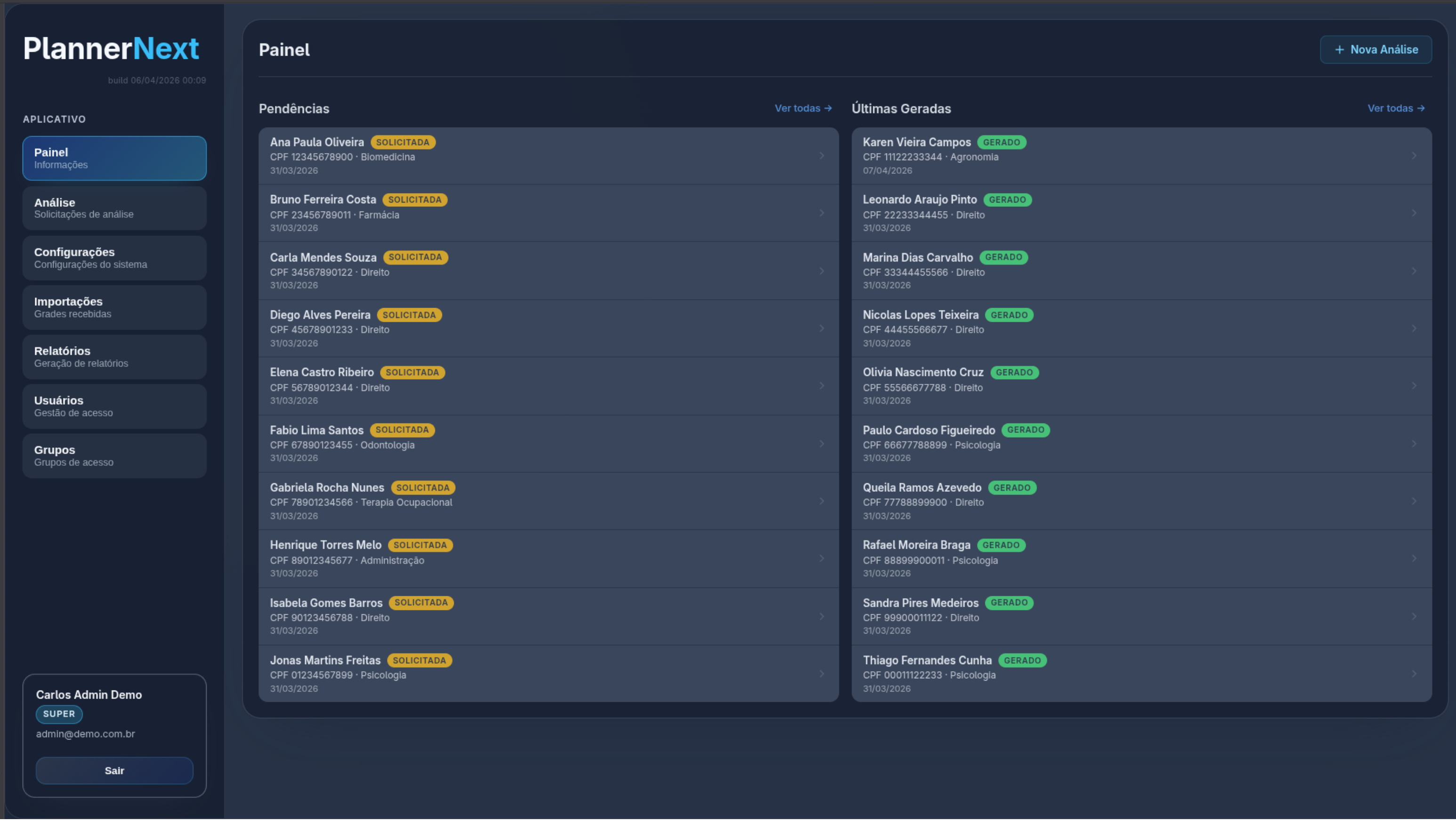Open Configurações do sistema menu item

point(114,258)
